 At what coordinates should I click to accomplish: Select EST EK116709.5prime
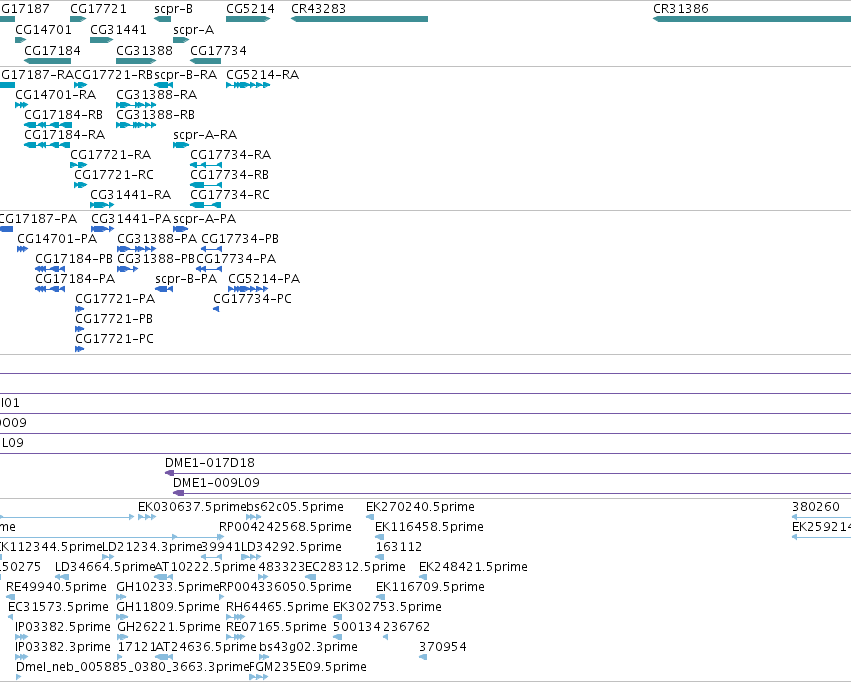tap(380, 597)
